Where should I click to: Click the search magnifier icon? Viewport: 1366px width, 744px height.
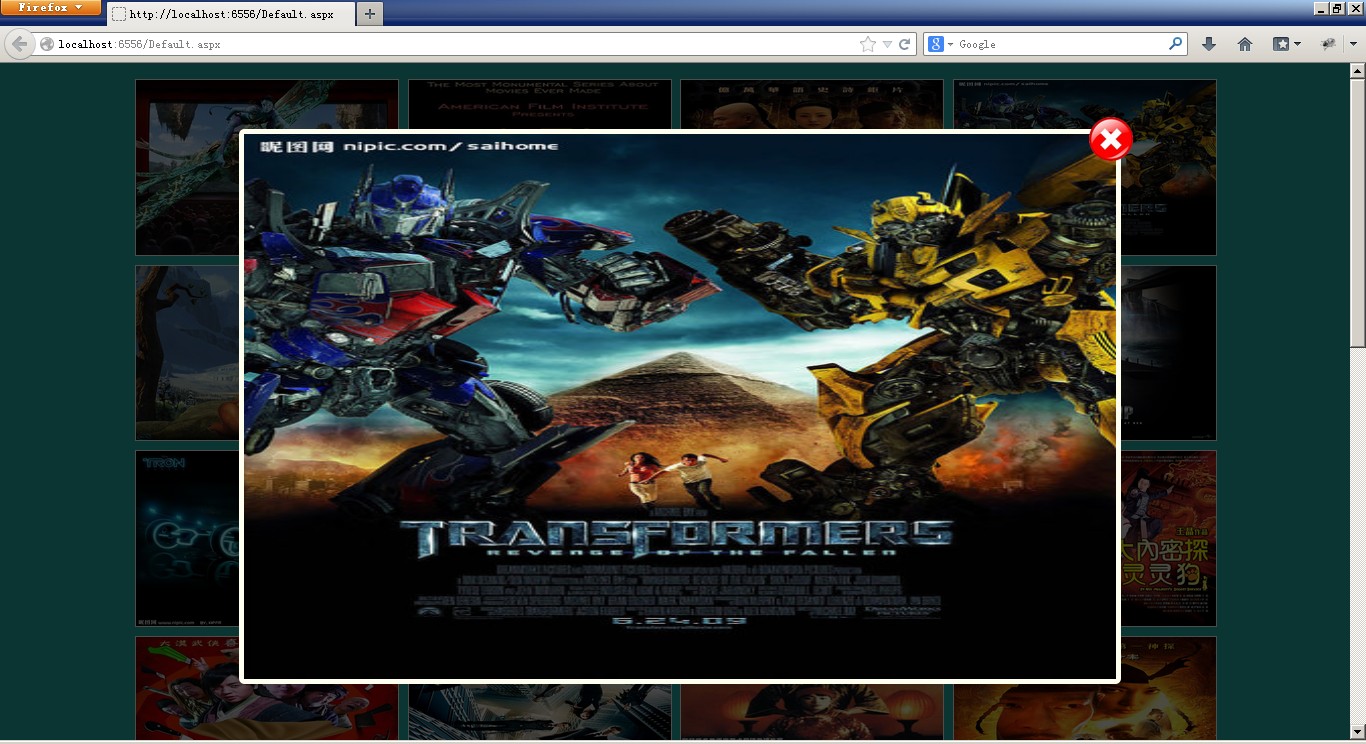coord(1176,44)
